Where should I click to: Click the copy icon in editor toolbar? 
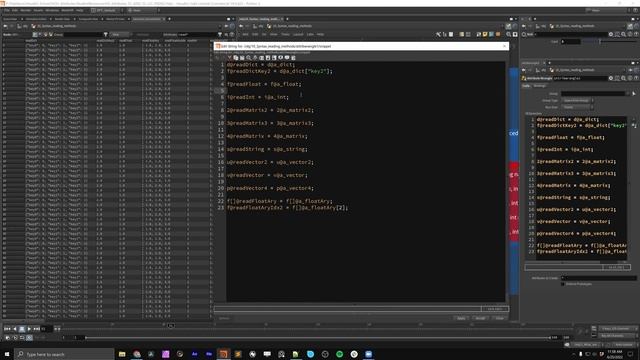[236, 58]
